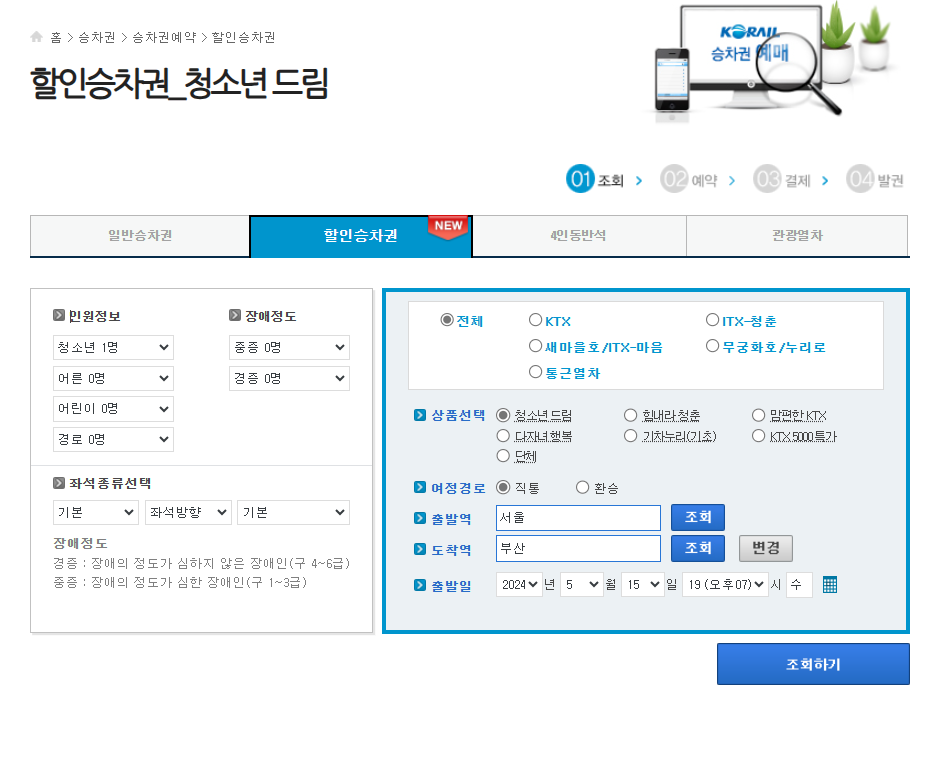Open the departure hour dropdown
Viewport: 931px width, 780px height.
pos(725,584)
